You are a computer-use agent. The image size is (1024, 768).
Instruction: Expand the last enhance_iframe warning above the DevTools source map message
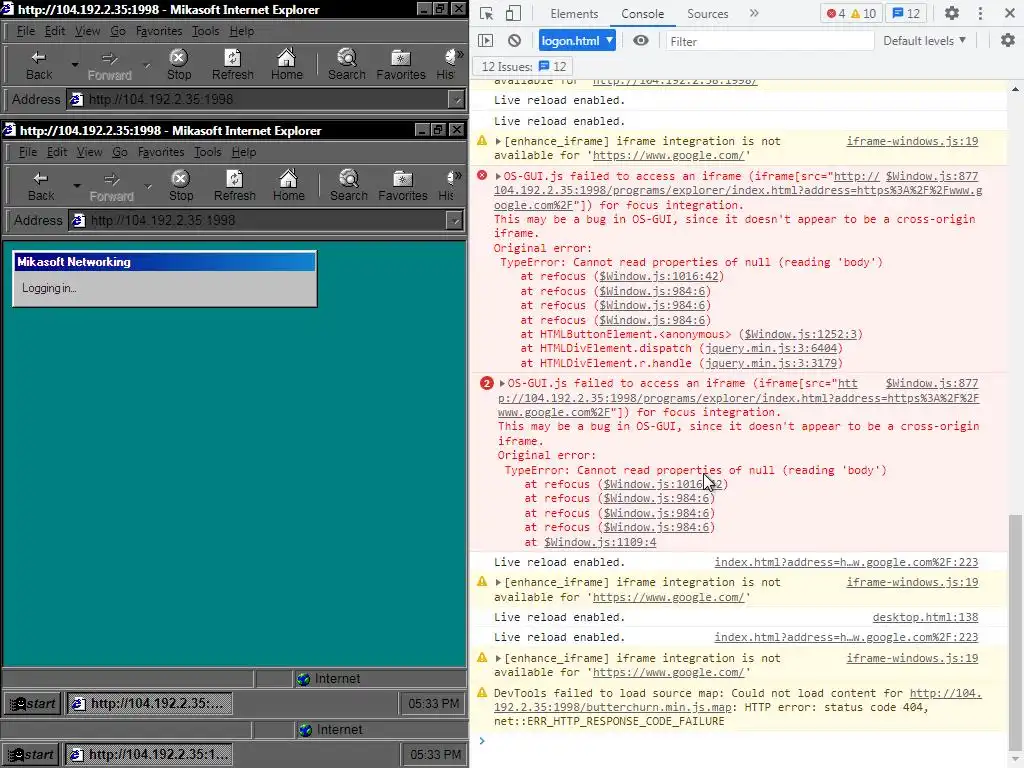498,658
